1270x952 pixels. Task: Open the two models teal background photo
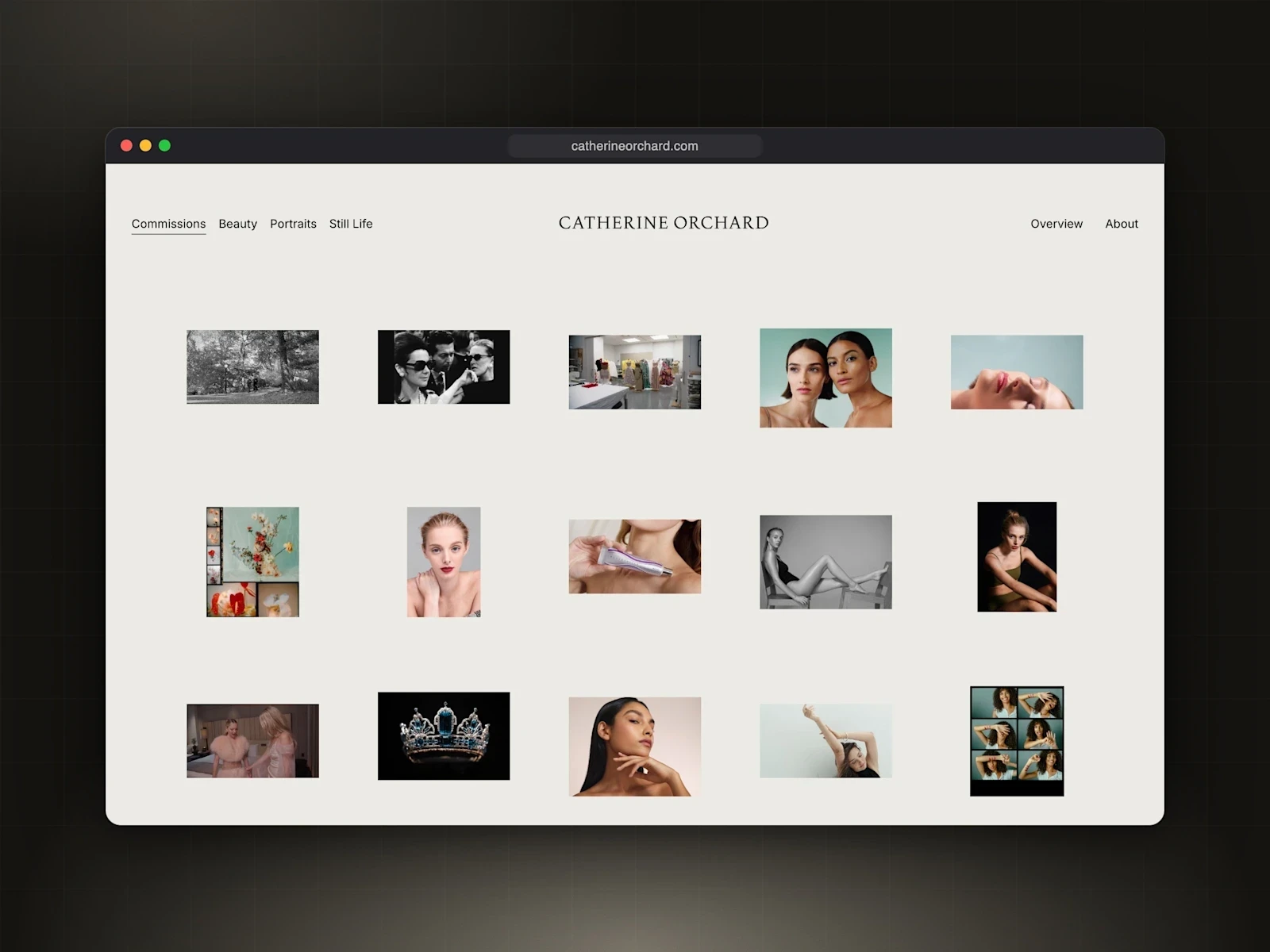[825, 378]
